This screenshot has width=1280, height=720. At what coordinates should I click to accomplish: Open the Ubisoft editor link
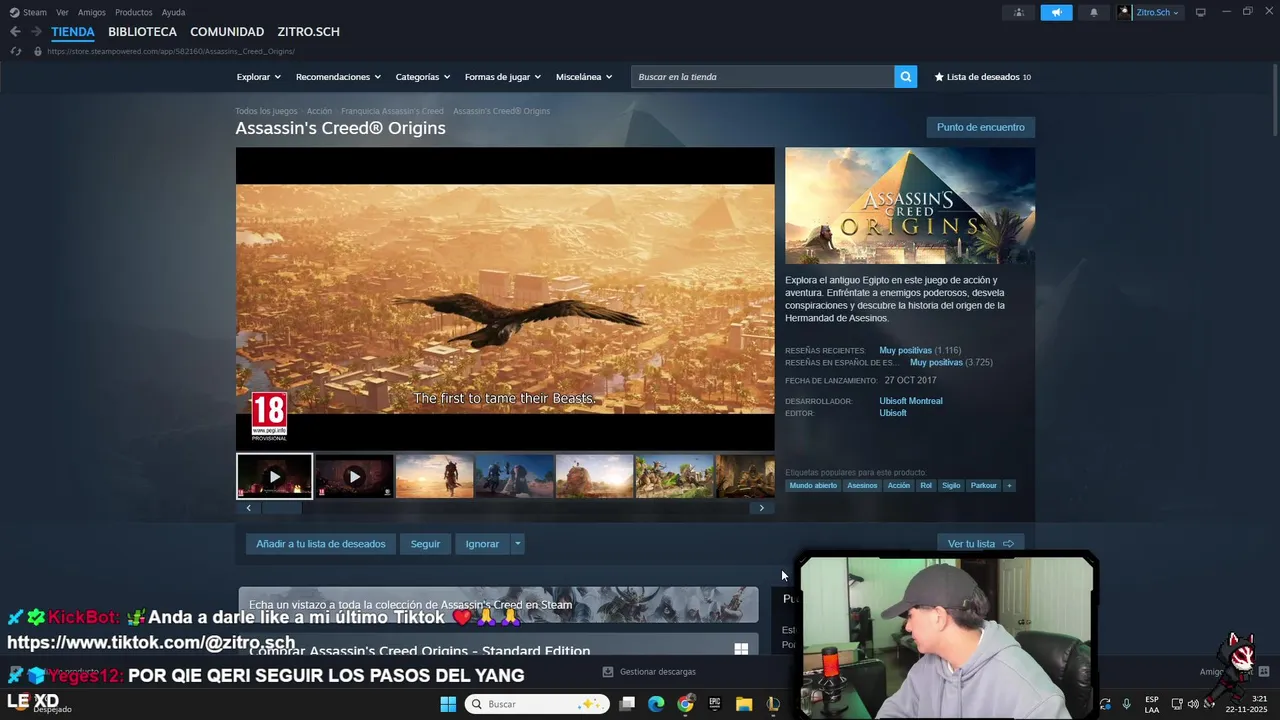point(893,413)
